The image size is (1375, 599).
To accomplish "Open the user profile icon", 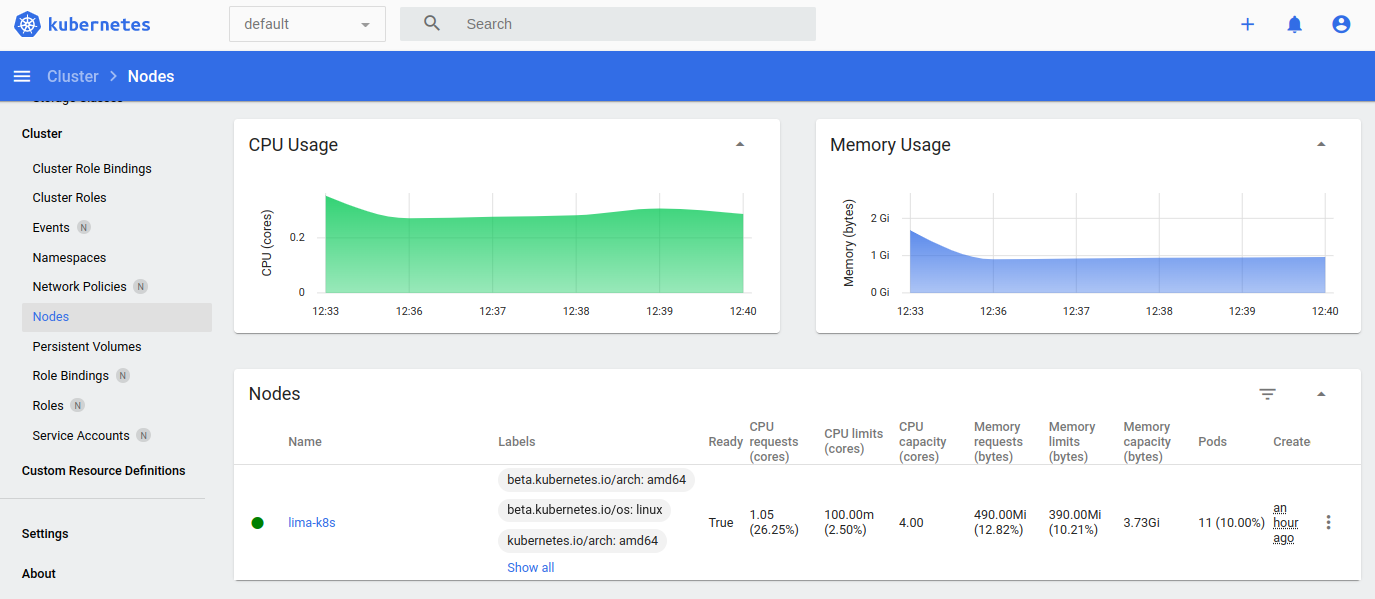I will pos(1341,23).
